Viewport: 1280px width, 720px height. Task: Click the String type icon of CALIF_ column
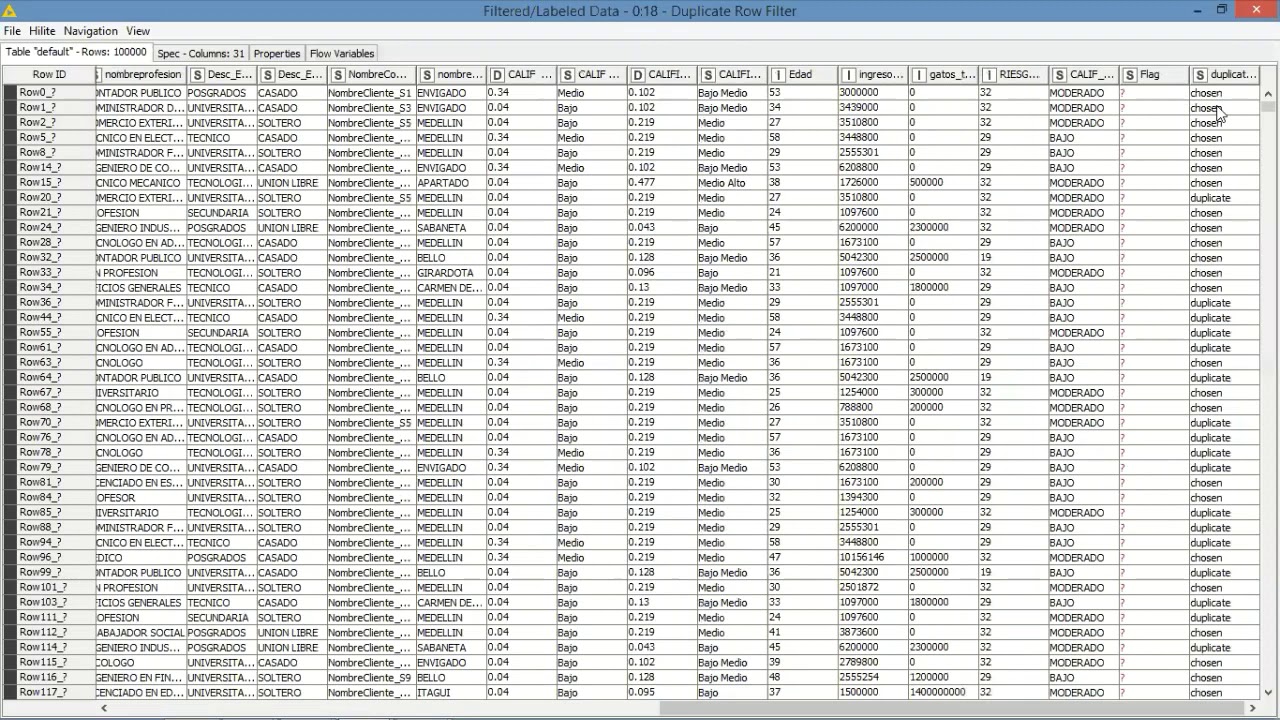coord(1059,75)
